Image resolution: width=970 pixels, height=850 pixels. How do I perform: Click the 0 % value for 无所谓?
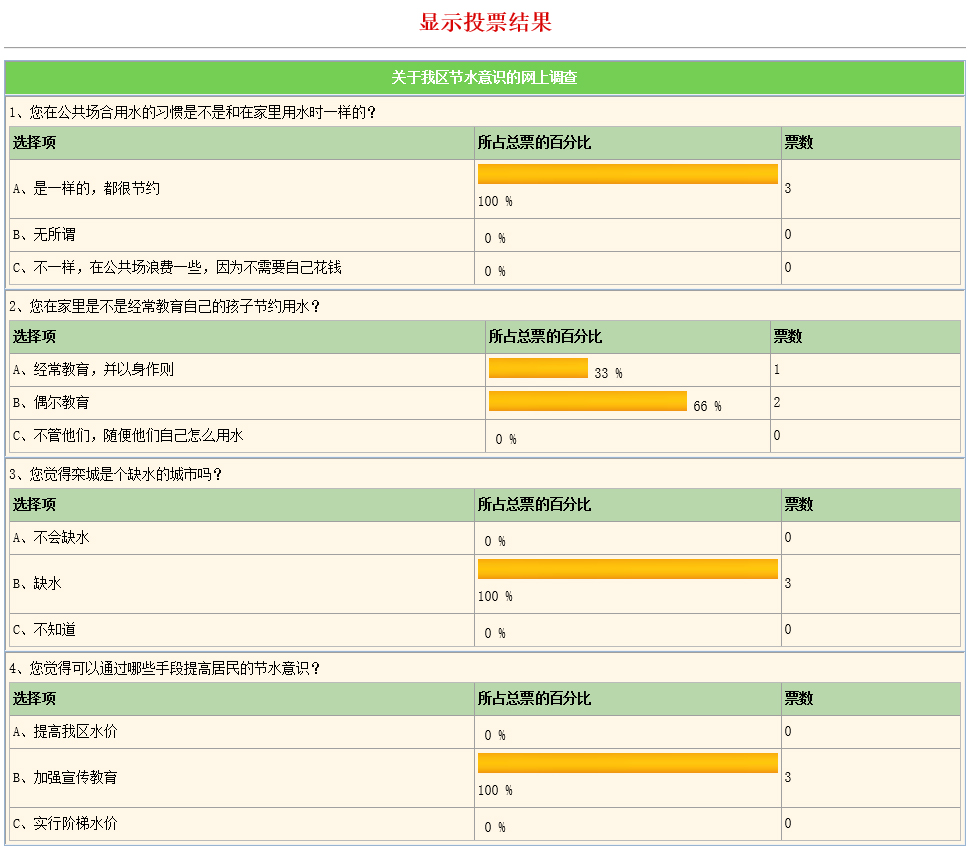pyautogui.click(x=495, y=238)
